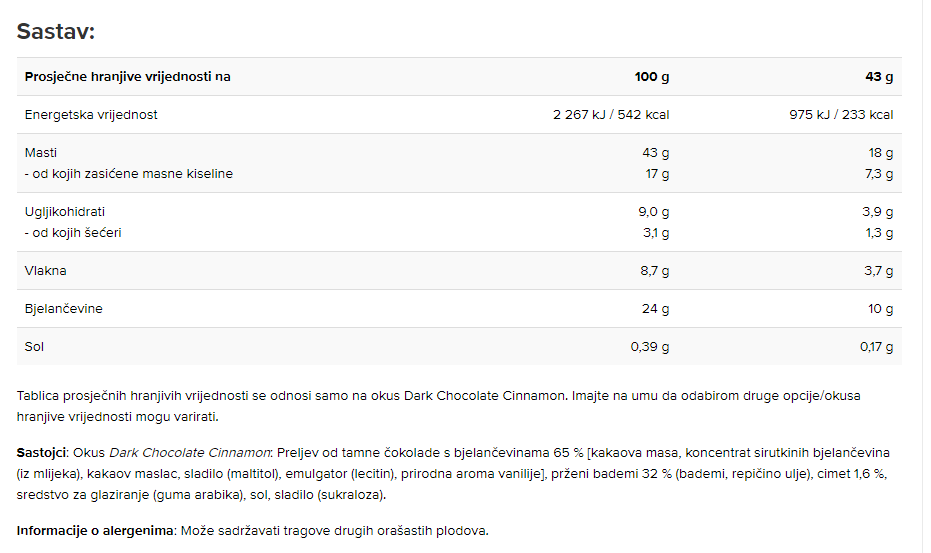Click the Prosječne hranjive vrijednosti na header
The height and width of the screenshot is (553, 931).
[x=128, y=77]
